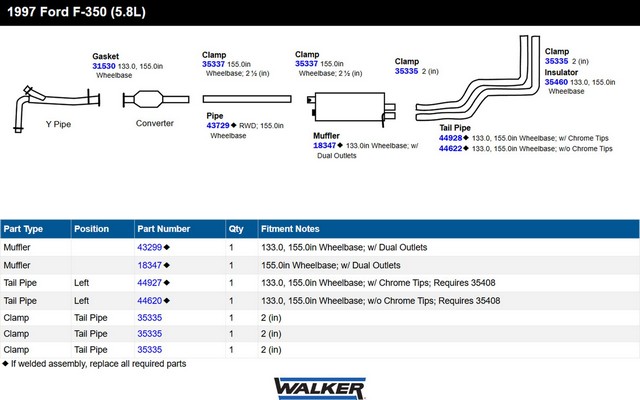The height and width of the screenshot is (400, 640).
Task: Open pipe part number 43729 link
Action: [218, 126]
